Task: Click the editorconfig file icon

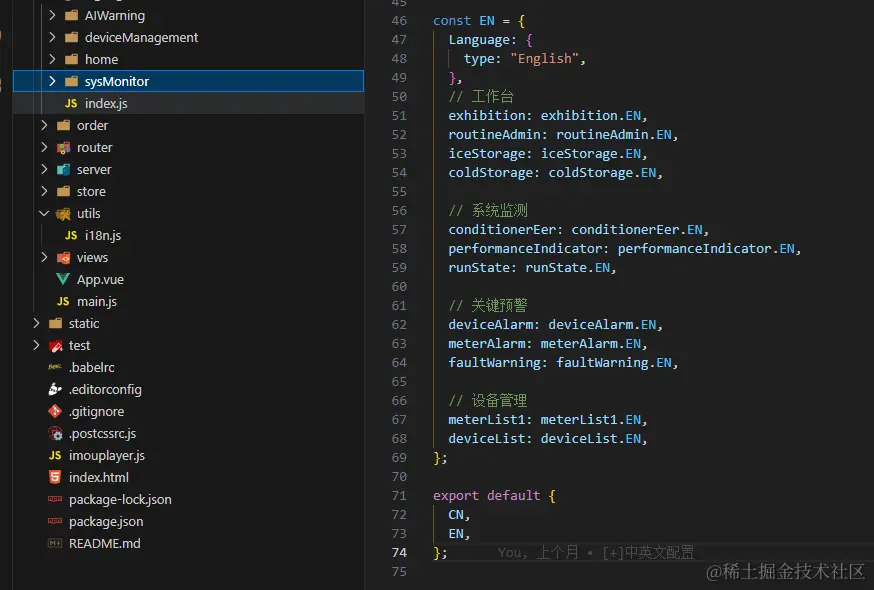Action: (x=55, y=389)
